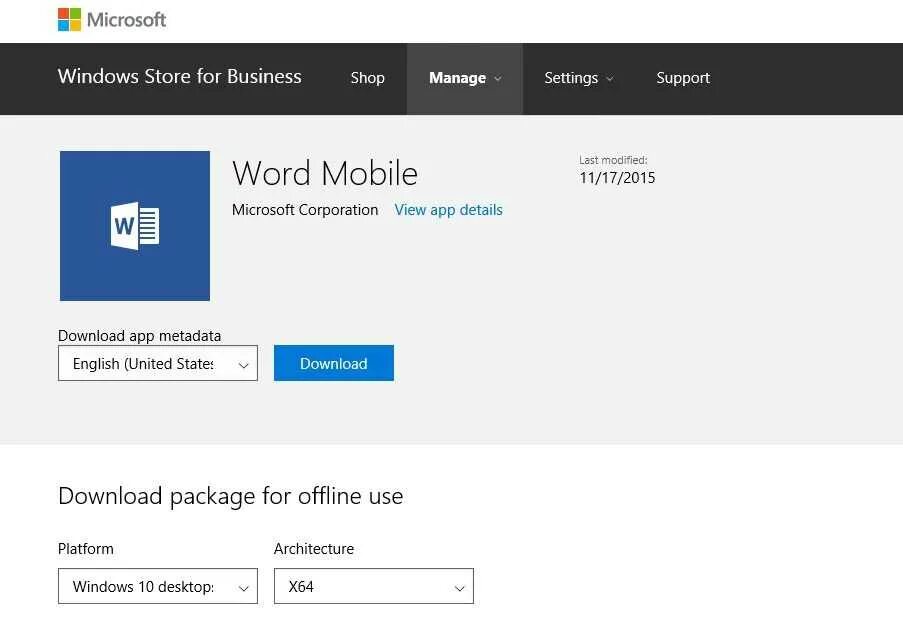Click the Platform dropdown arrow

pos(243,588)
